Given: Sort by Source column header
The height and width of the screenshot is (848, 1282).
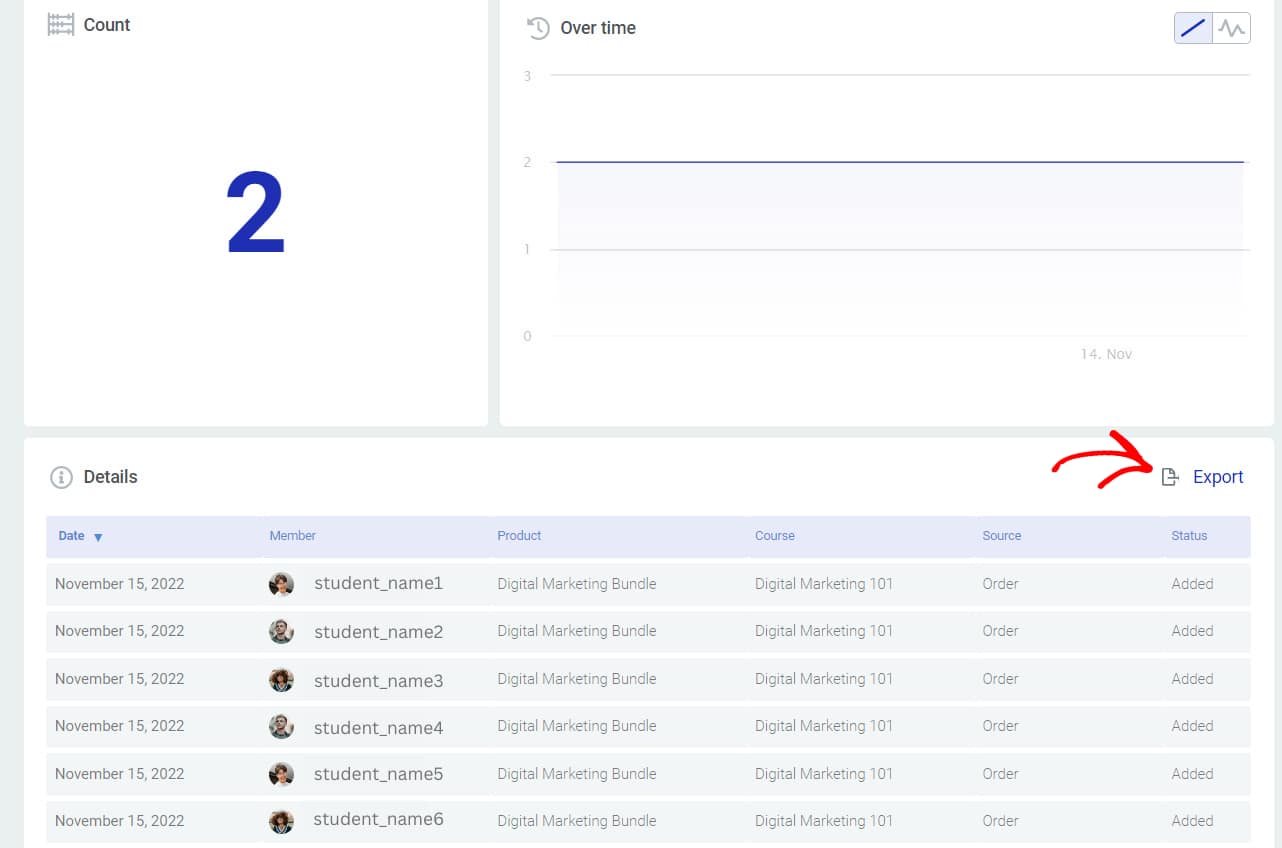Looking at the screenshot, I should (x=1001, y=536).
